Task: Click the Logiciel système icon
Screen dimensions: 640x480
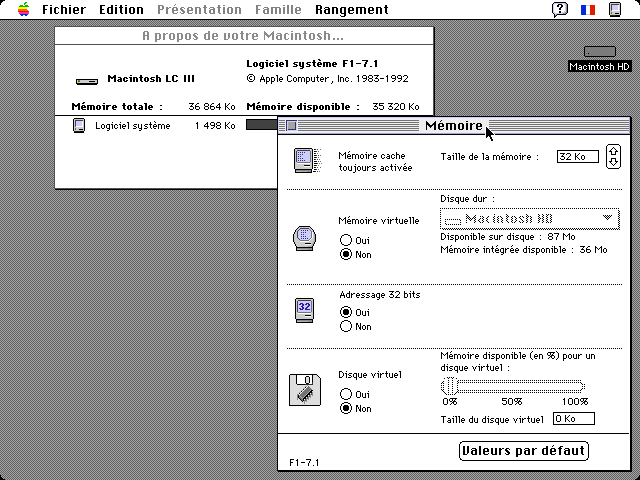Action: pyautogui.click(x=79, y=125)
